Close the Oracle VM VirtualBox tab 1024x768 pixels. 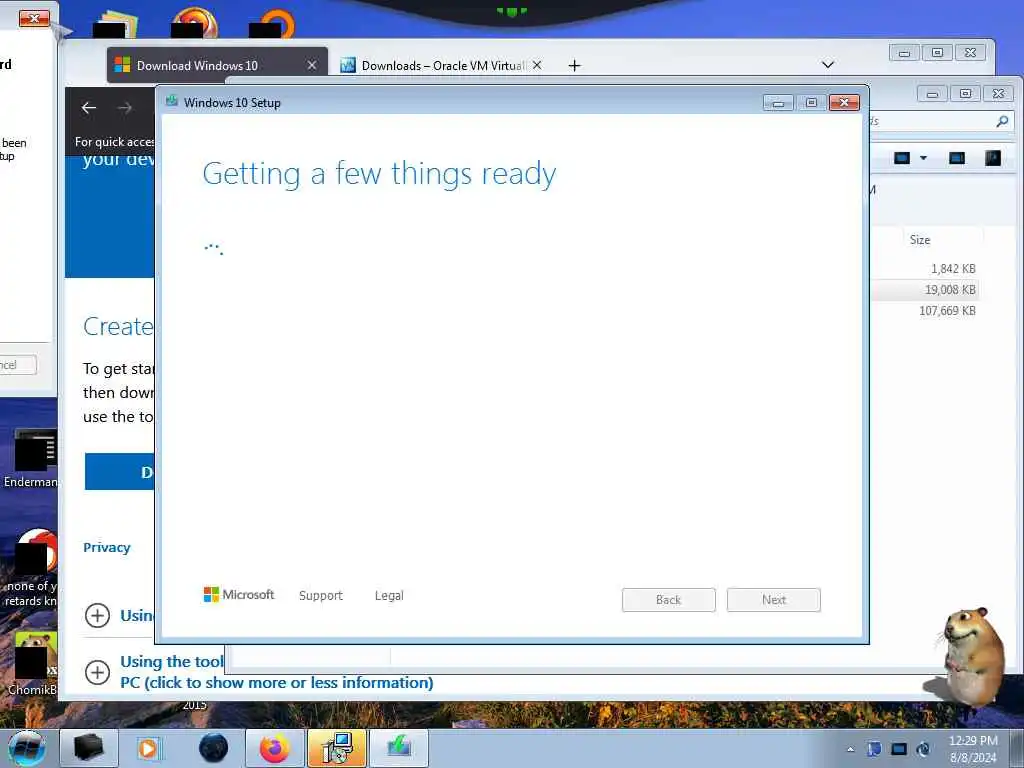(537, 65)
